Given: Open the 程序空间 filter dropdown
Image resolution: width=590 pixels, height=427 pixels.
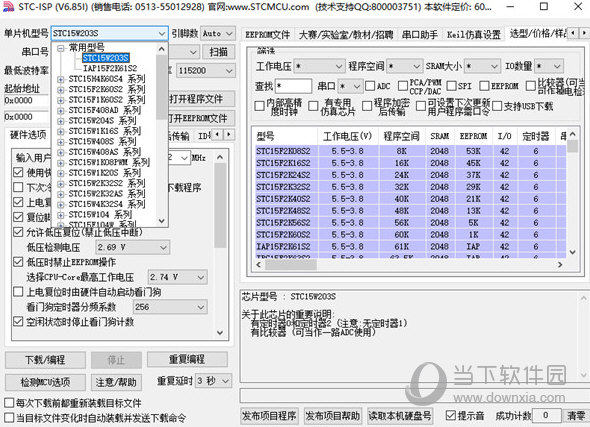Looking at the screenshot, I should tap(404, 67).
